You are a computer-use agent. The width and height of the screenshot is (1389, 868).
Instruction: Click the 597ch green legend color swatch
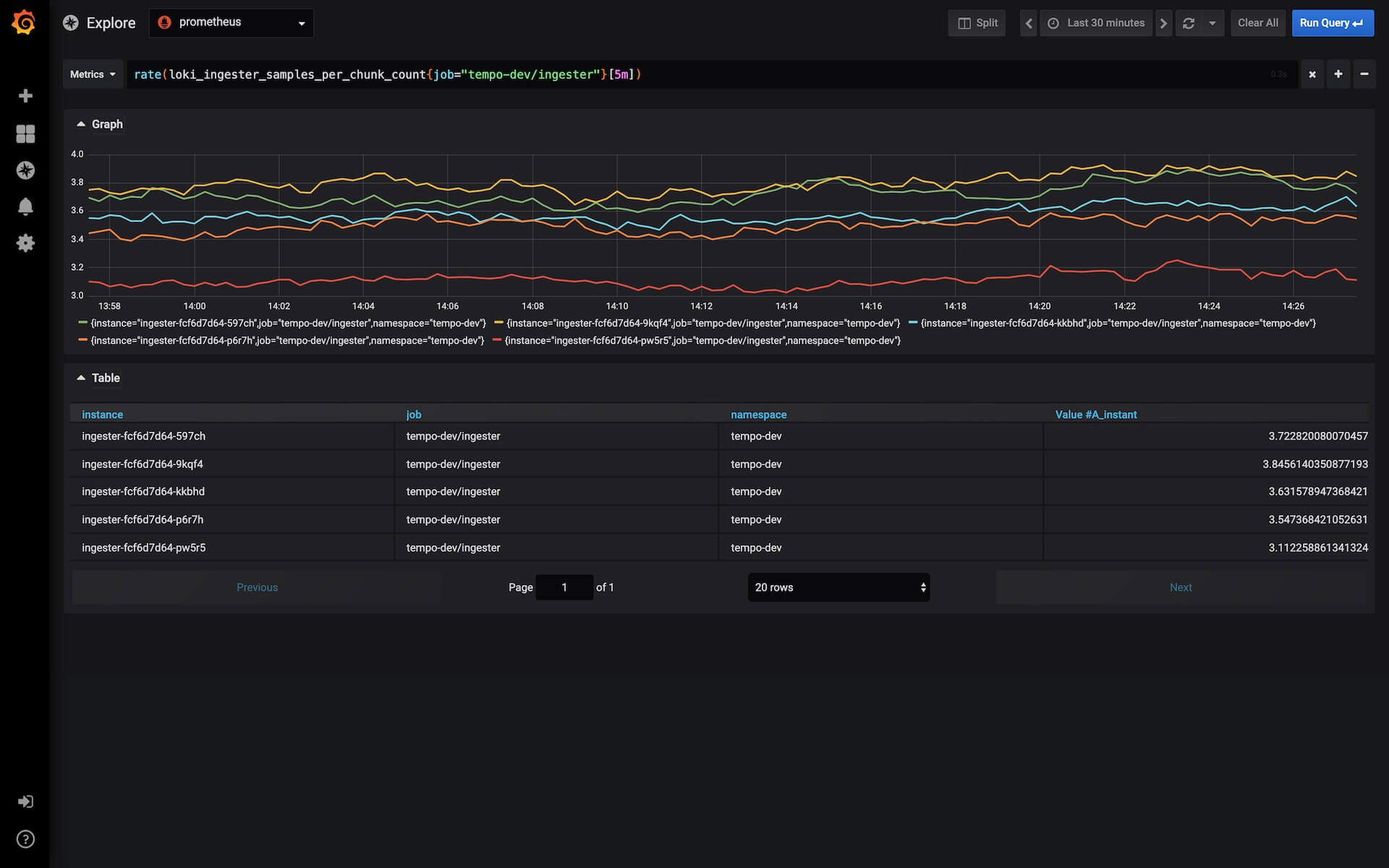[82, 323]
